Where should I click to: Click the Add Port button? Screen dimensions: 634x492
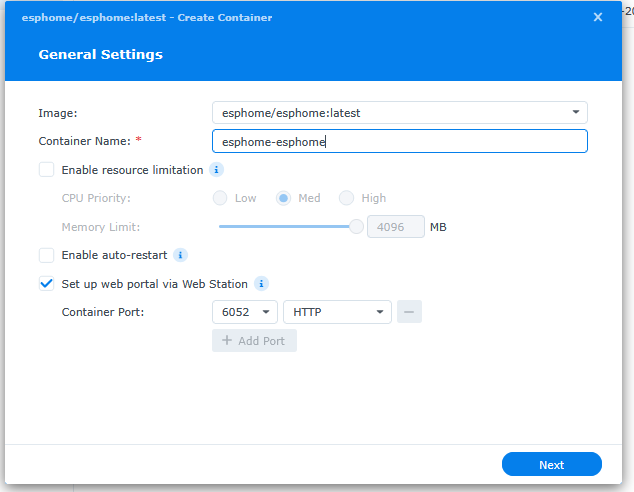point(254,340)
